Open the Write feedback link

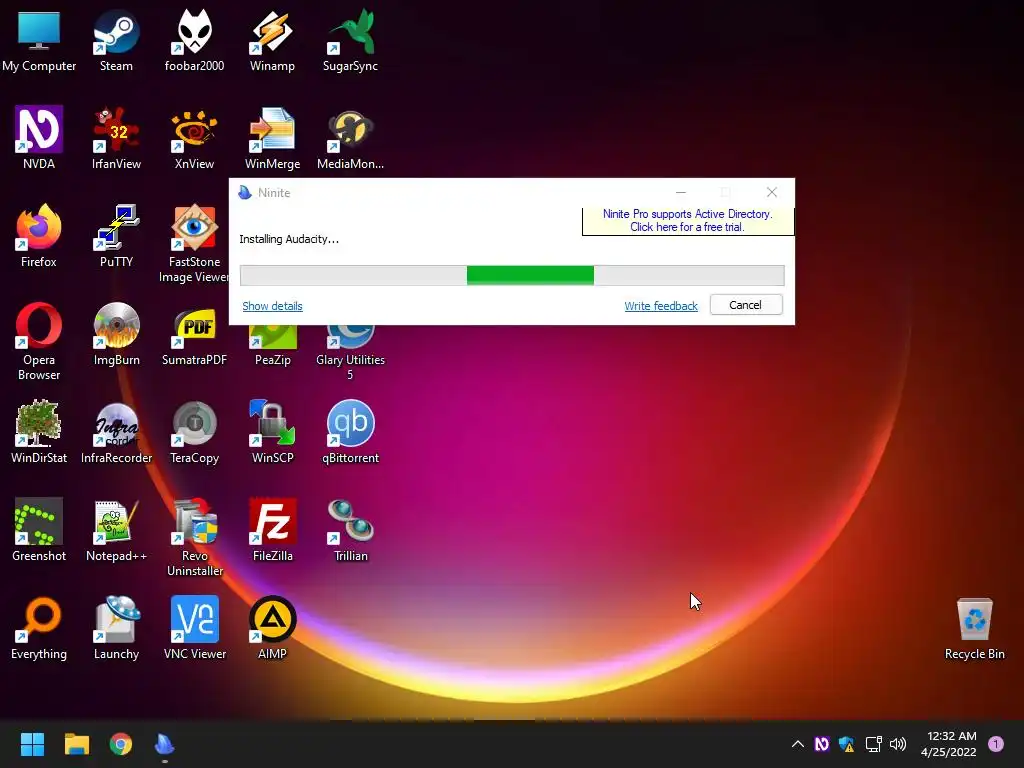(661, 306)
